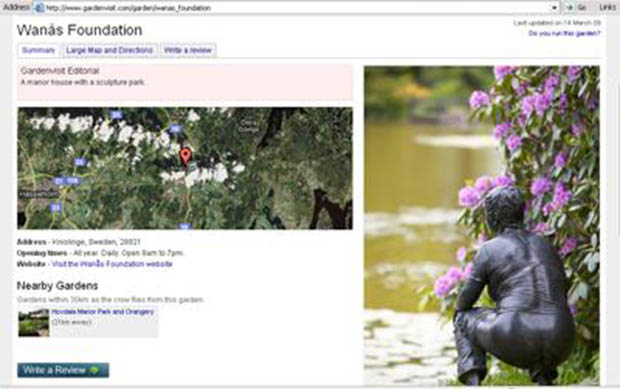Click the satellite map image
The width and height of the screenshot is (620, 389).
(185, 168)
